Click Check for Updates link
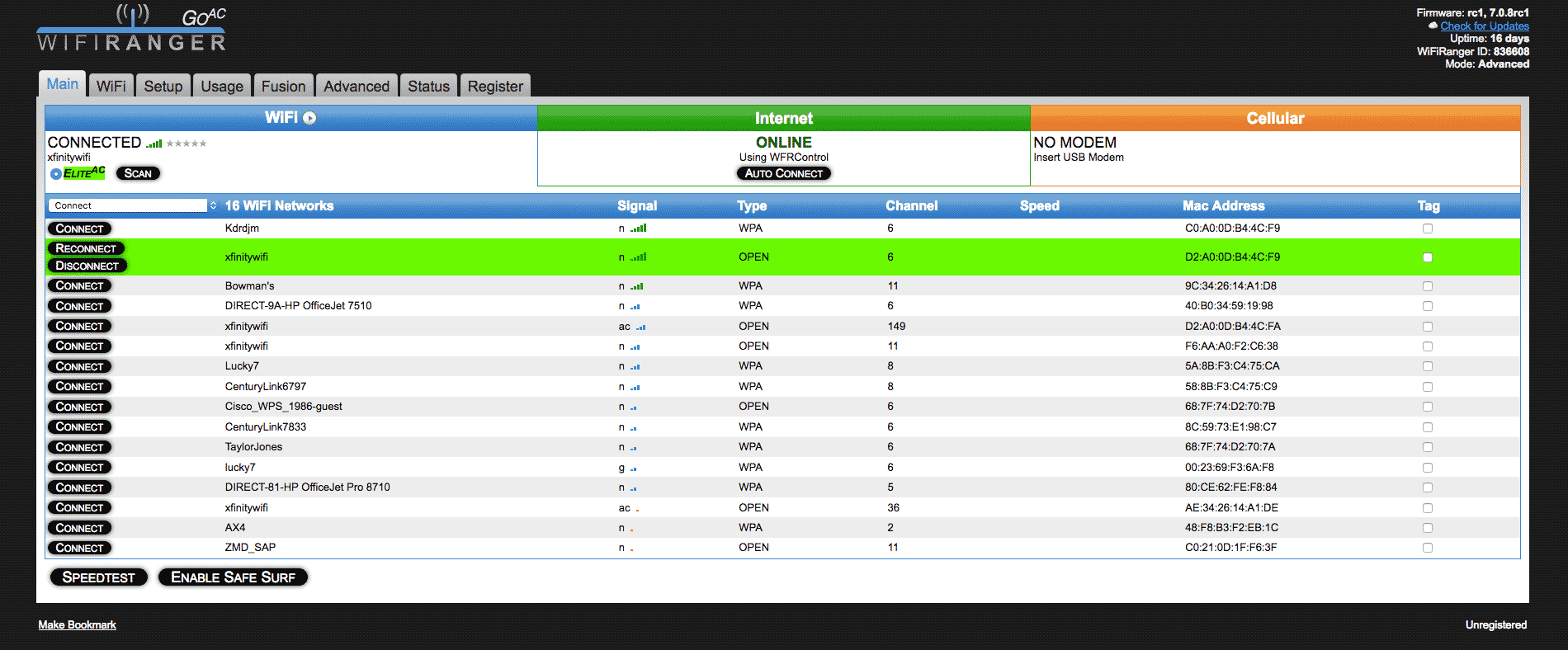 (1485, 26)
